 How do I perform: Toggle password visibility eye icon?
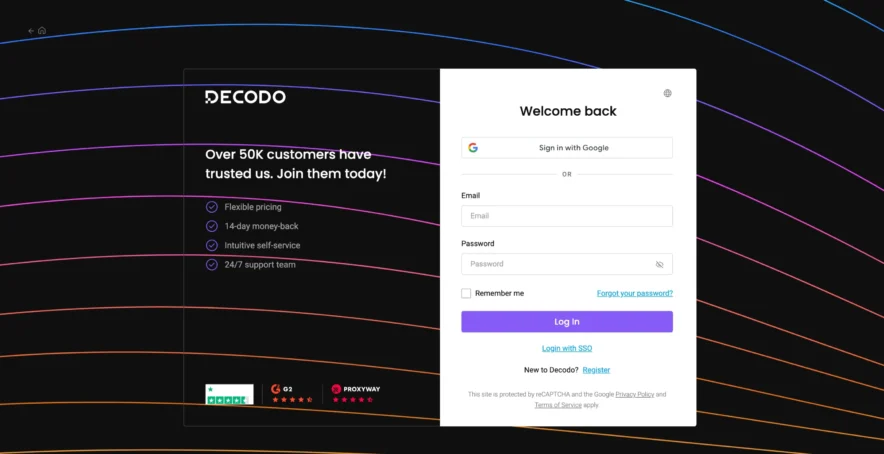coord(659,265)
